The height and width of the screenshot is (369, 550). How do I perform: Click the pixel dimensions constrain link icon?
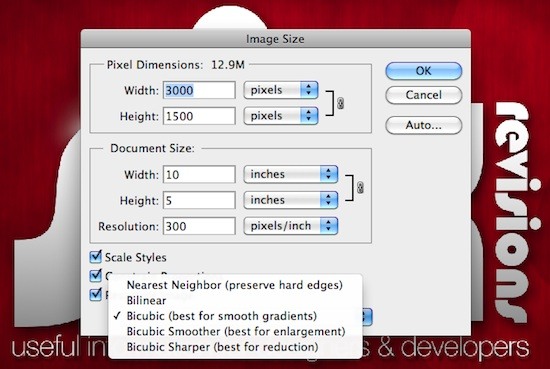click(x=340, y=103)
